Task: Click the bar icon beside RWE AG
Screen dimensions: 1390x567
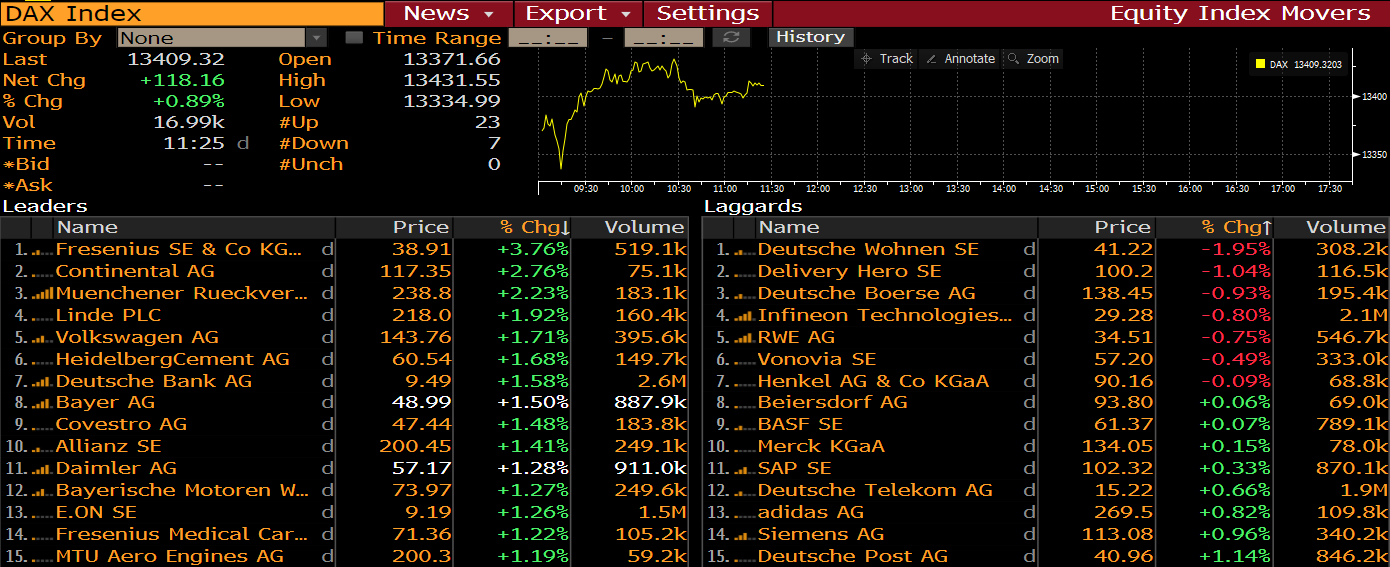Action: 745,338
